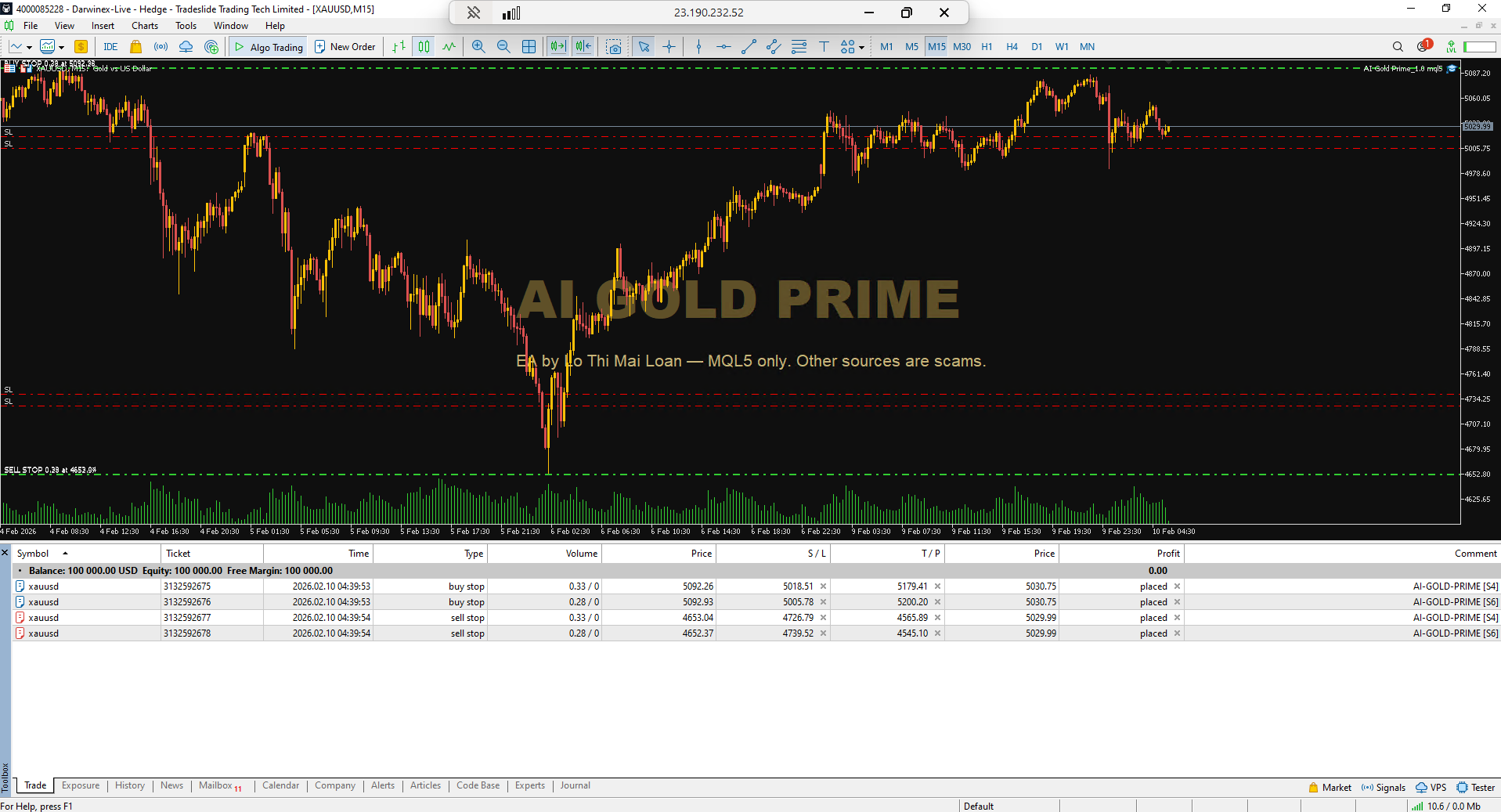Click the New Order button

pyautogui.click(x=345, y=47)
